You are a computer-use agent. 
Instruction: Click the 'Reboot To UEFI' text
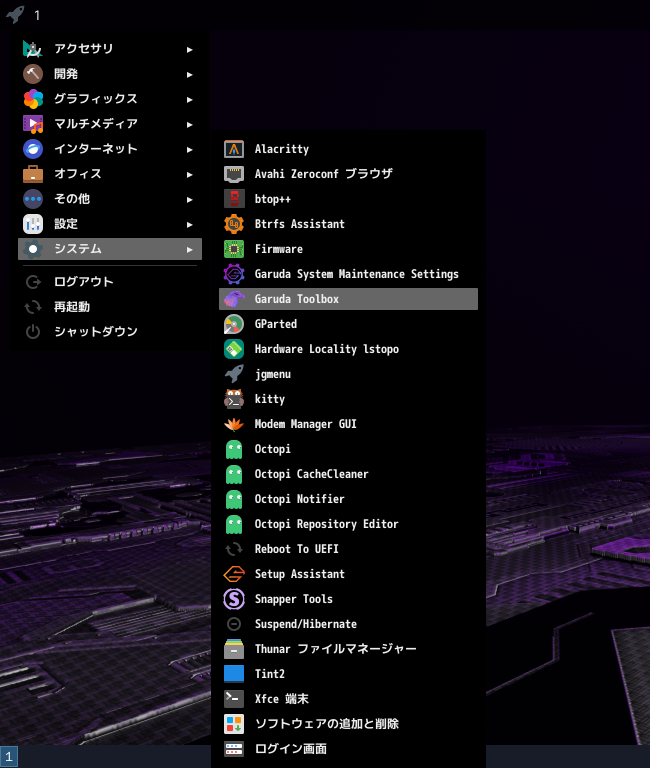pos(296,549)
